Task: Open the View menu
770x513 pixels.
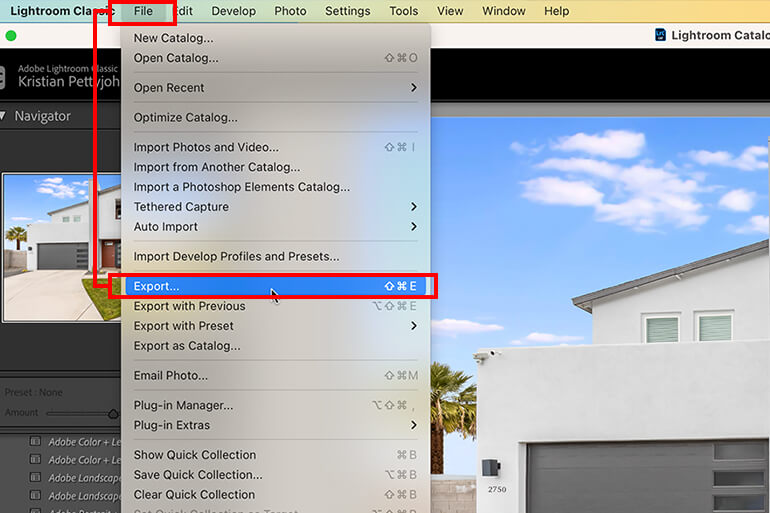Action: [450, 11]
